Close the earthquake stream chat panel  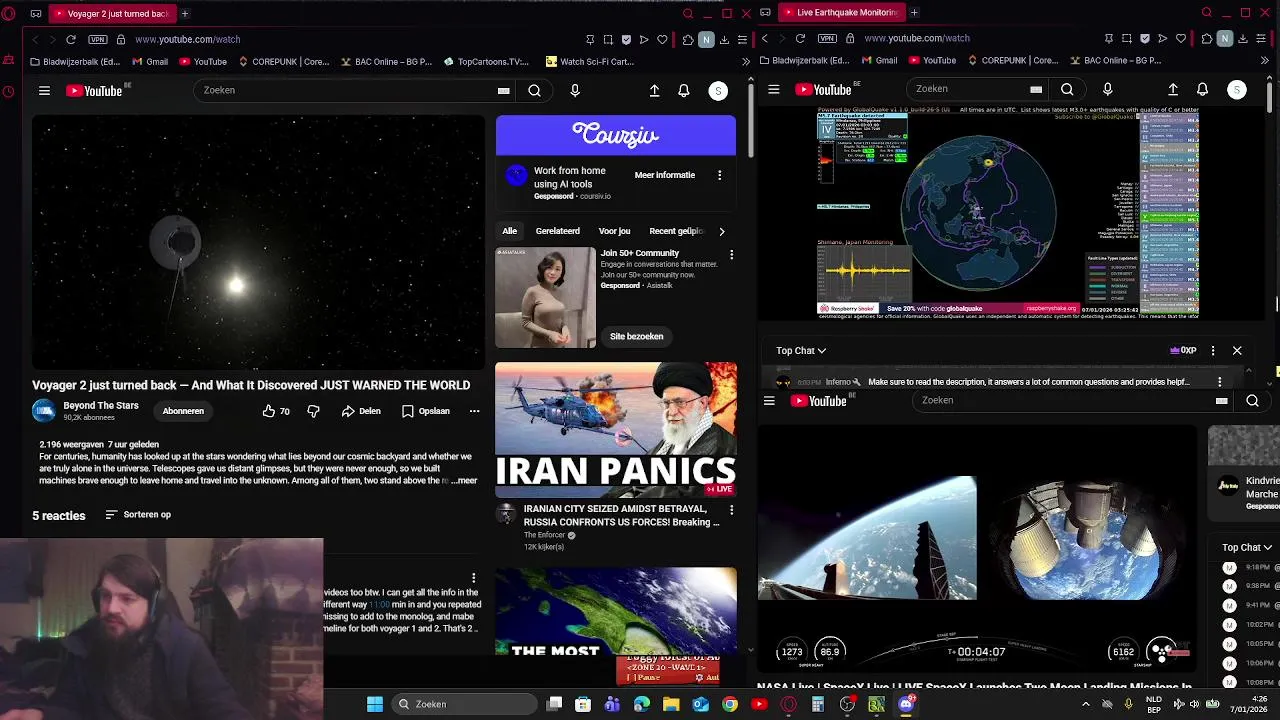click(1237, 351)
